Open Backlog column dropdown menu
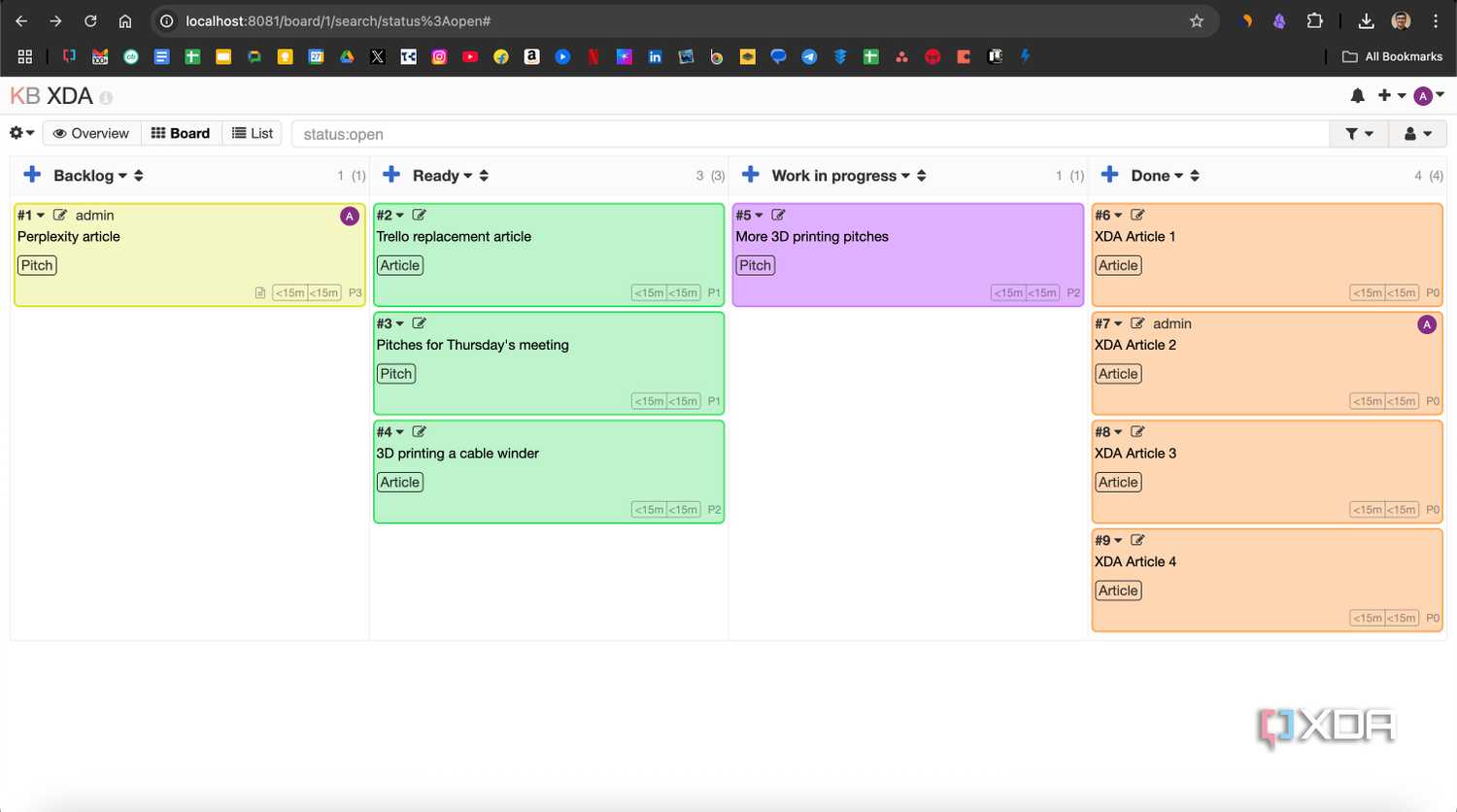 point(90,176)
